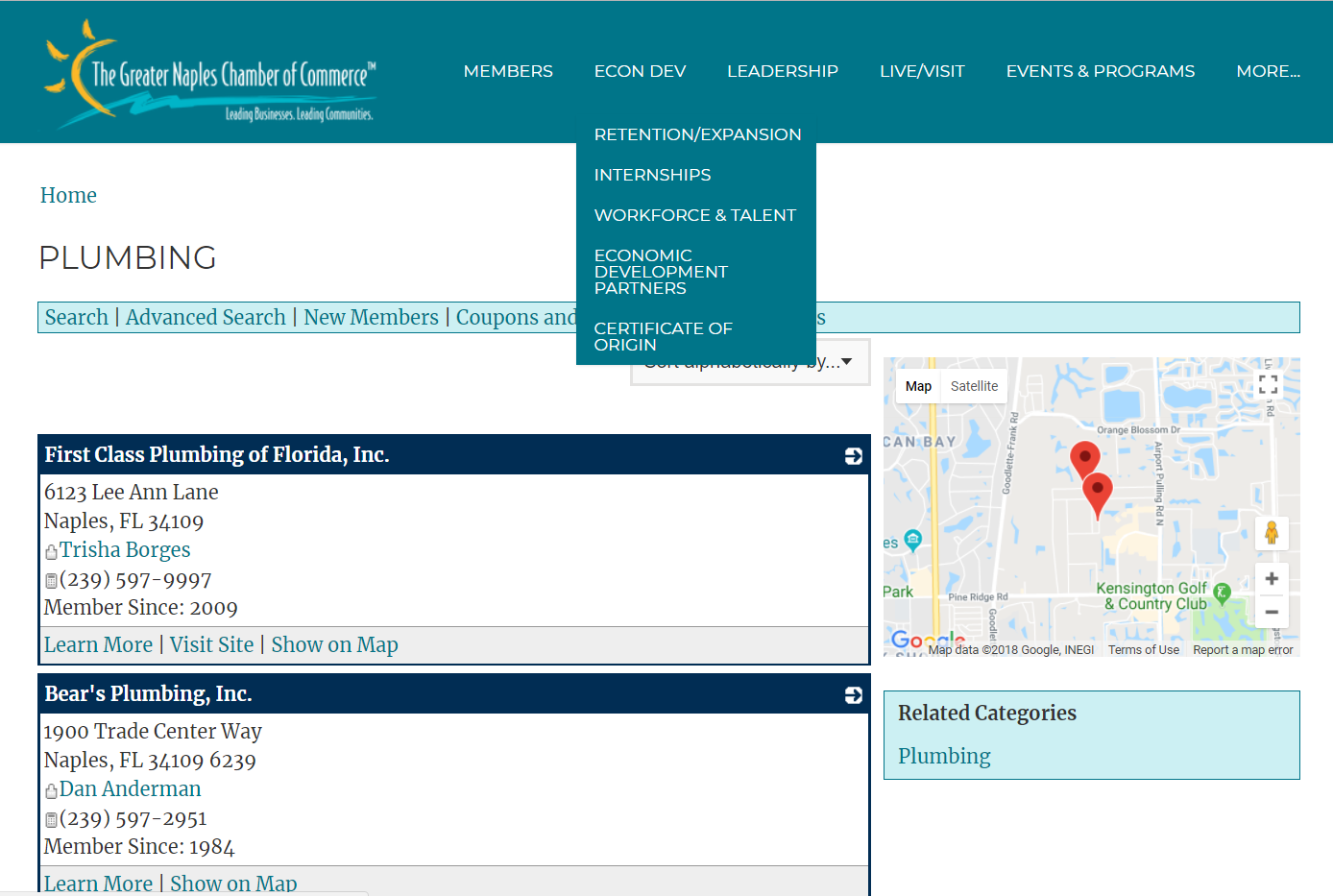Viewport: 1333px width, 896px height.
Task: Click Report a map error
Action: (x=1243, y=650)
